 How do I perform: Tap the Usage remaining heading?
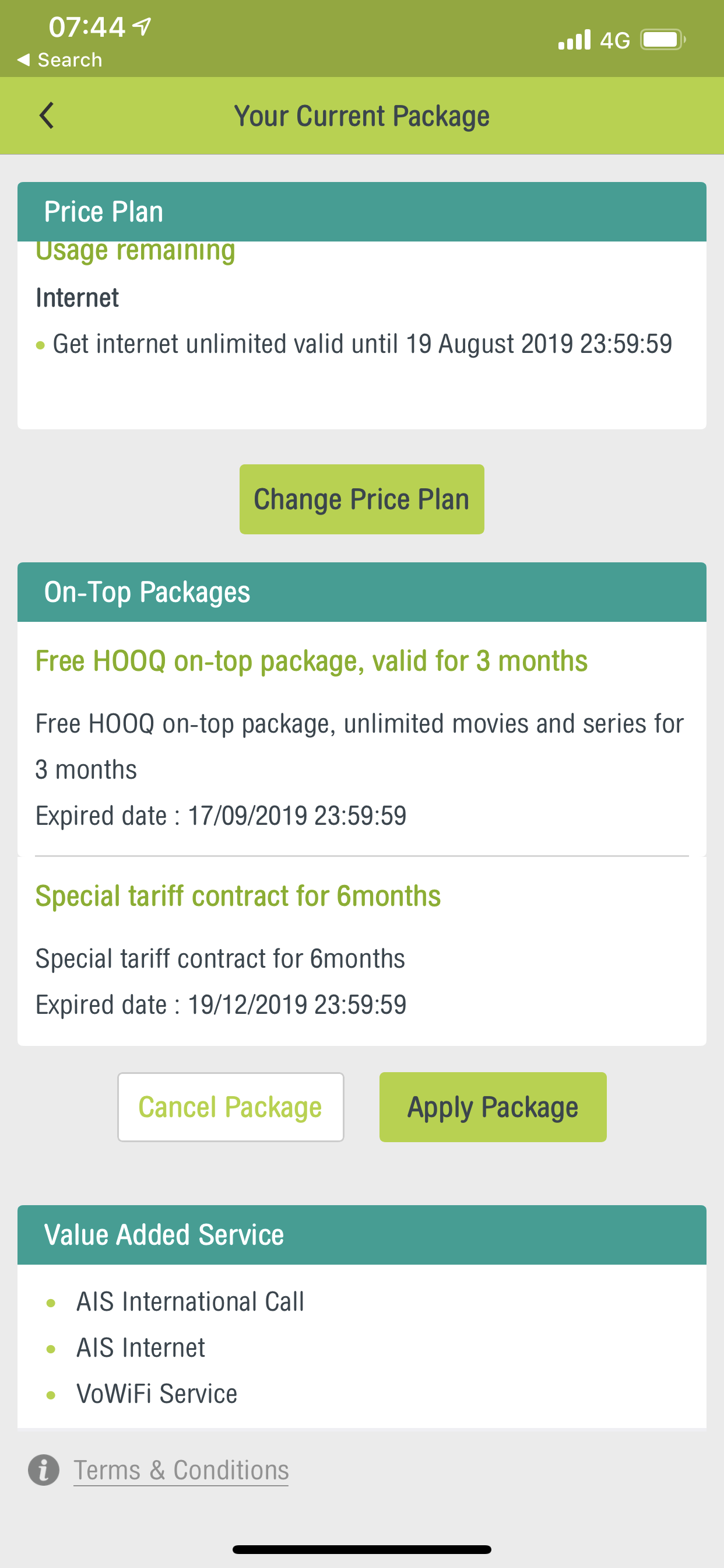click(135, 252)
